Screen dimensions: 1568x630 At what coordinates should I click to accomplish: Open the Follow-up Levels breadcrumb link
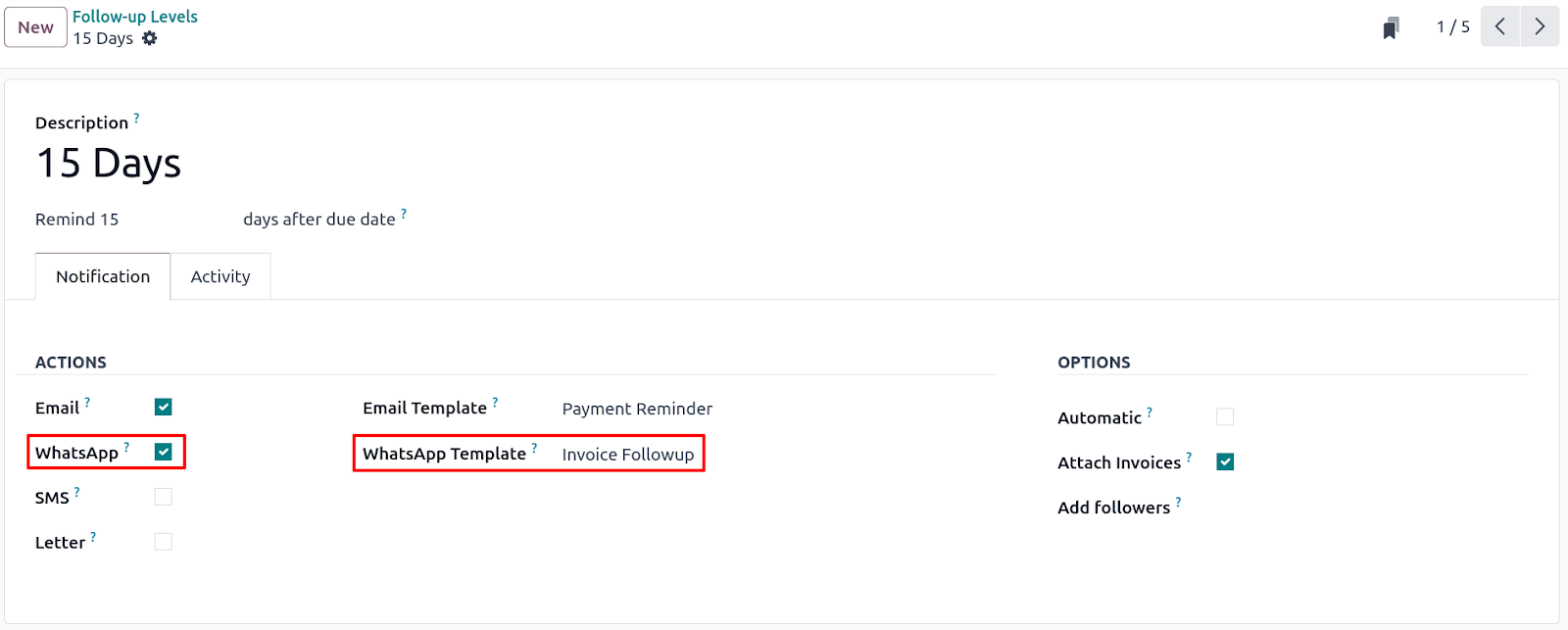pyautogui.click(x=135, y=17)
